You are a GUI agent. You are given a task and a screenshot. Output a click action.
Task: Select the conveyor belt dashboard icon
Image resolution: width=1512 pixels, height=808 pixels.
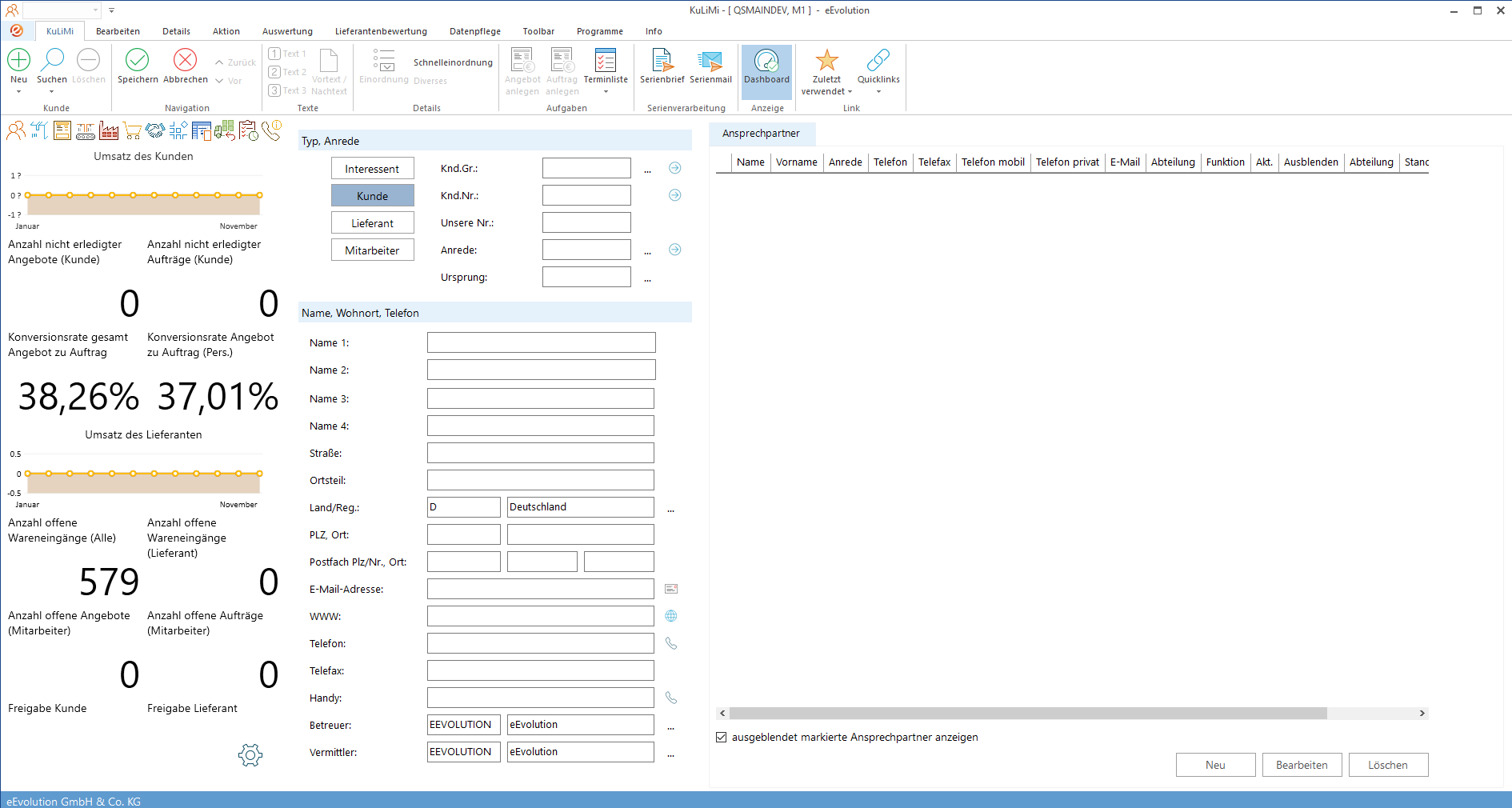86,130
